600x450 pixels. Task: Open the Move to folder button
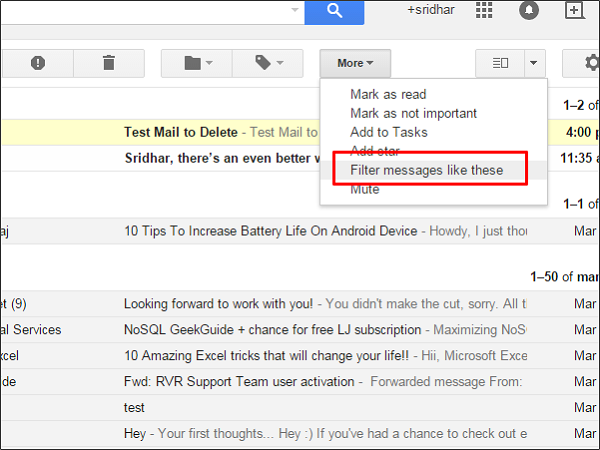click(197, 63)
